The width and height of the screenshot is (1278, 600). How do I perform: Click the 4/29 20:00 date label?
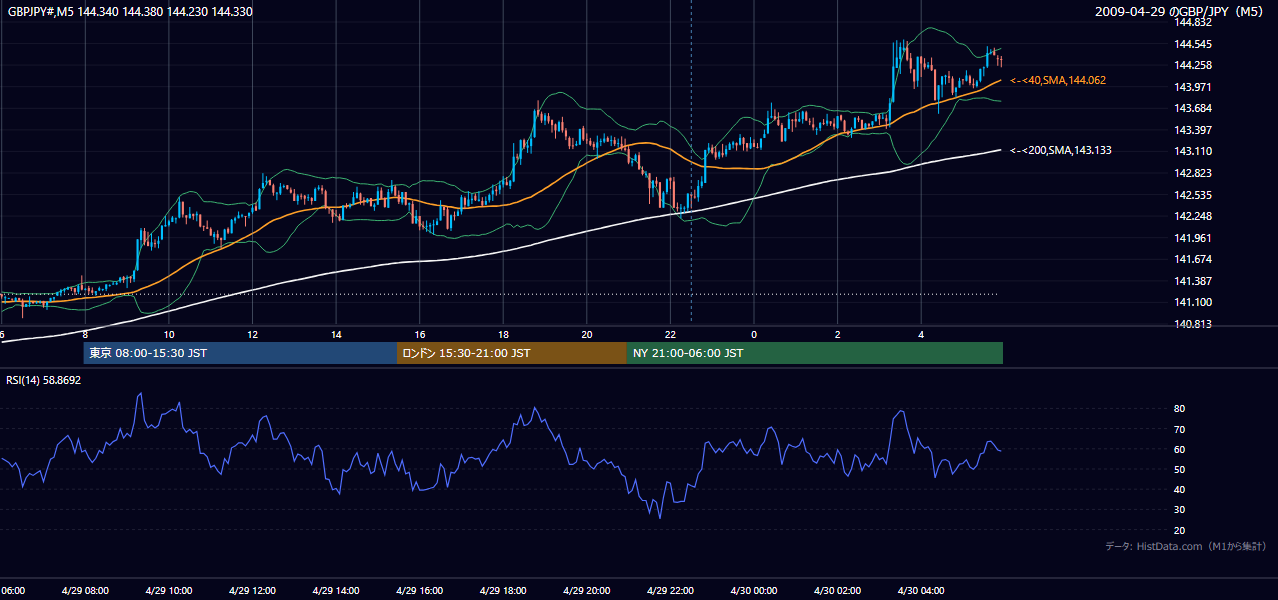tap(586, 591)
